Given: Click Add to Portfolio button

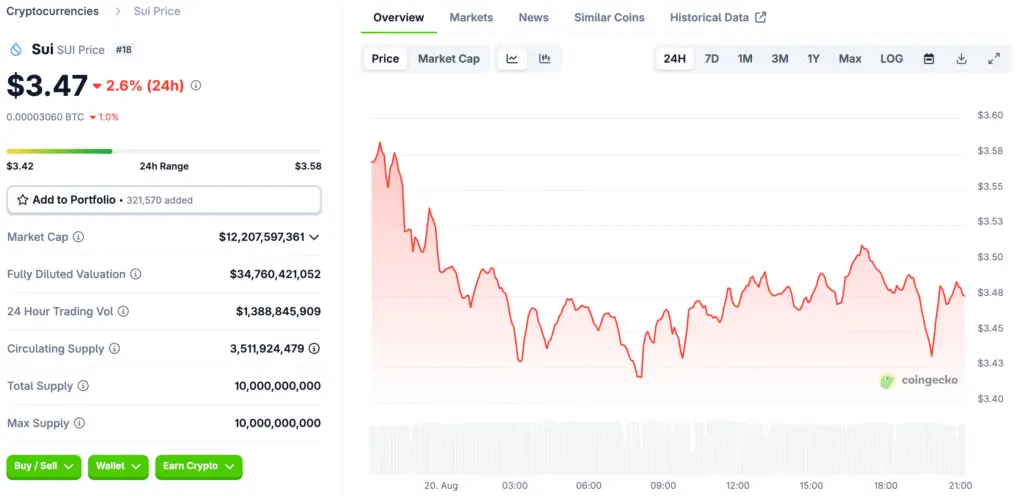Looking at the screenshot, I should click(164, 200).
